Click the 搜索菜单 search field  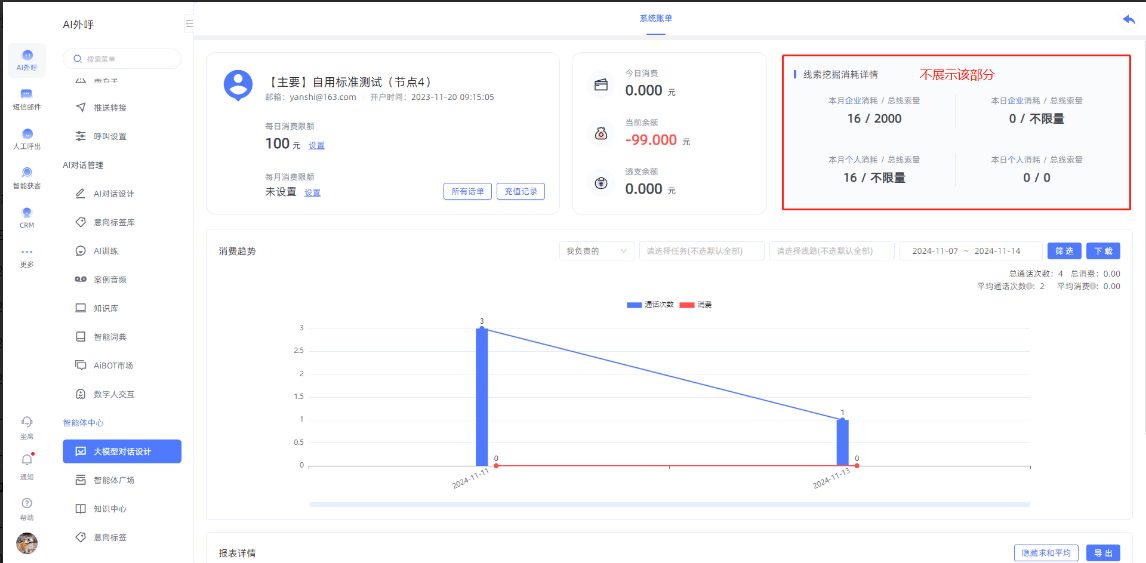tap(122, 59)
